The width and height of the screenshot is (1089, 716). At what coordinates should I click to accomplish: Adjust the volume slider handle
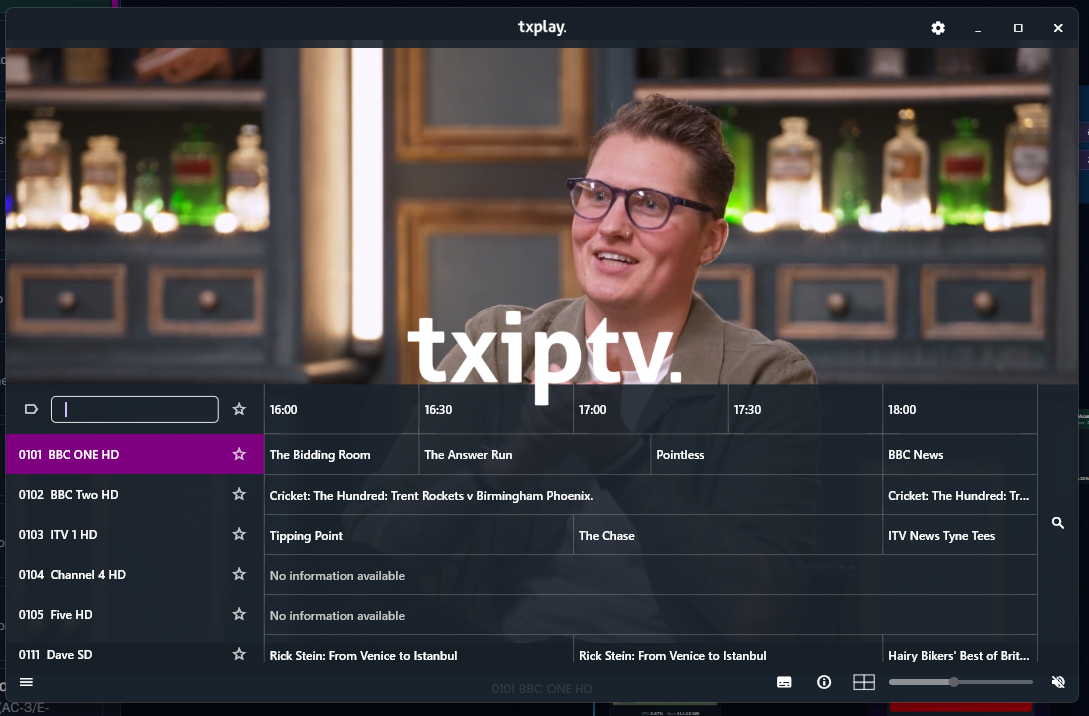pos(954,682)
